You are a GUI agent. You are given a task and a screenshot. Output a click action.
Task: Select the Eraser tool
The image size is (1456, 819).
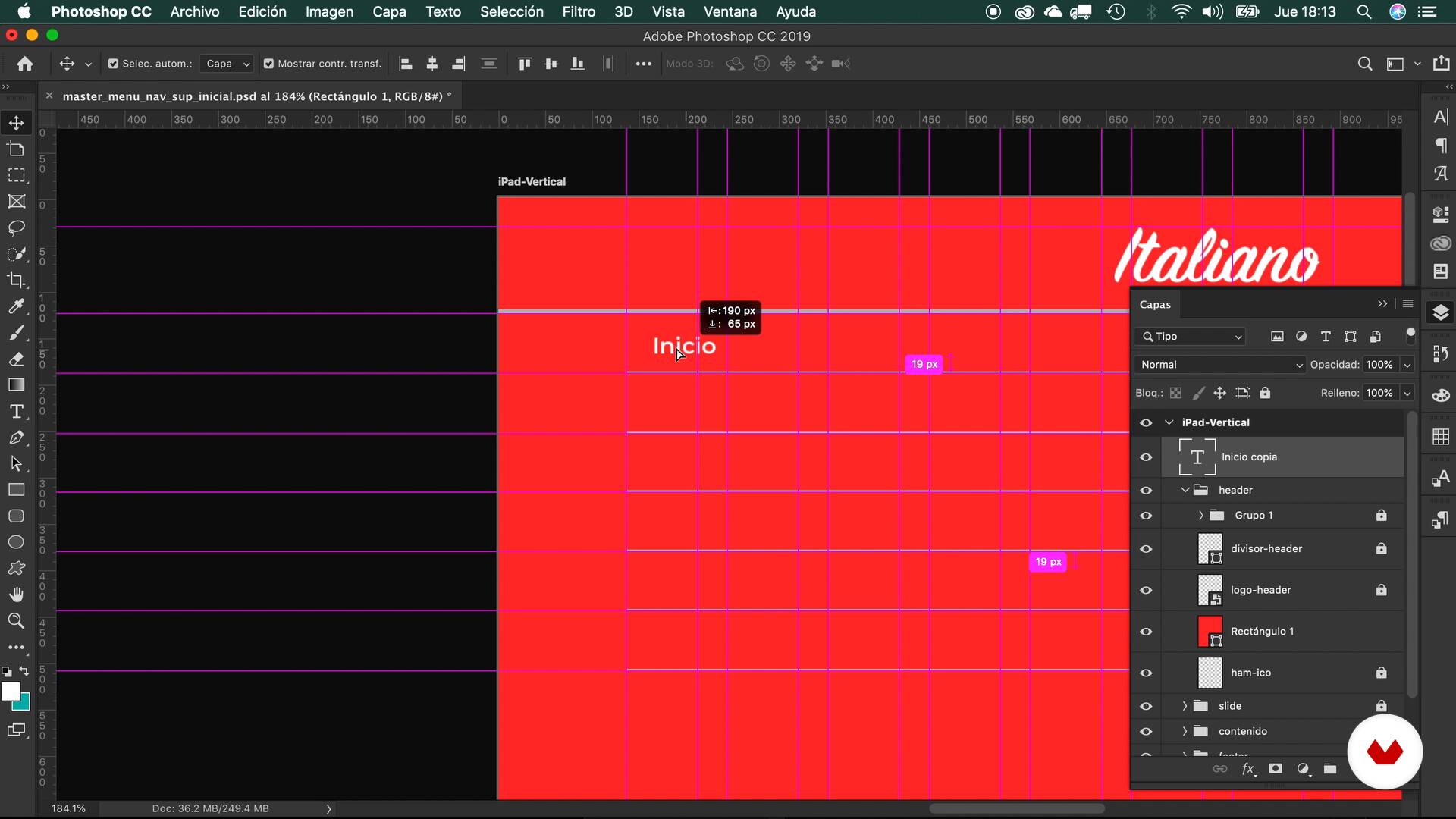tap(16, 359)
